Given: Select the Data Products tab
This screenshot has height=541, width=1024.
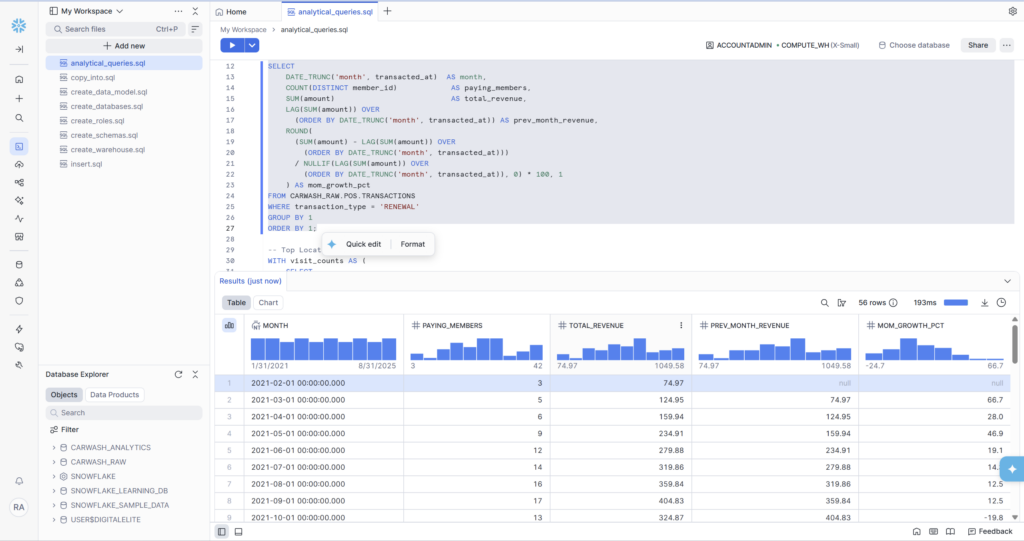Looking at the screenshot, I should pyautogui.click(x=115, y=395).
